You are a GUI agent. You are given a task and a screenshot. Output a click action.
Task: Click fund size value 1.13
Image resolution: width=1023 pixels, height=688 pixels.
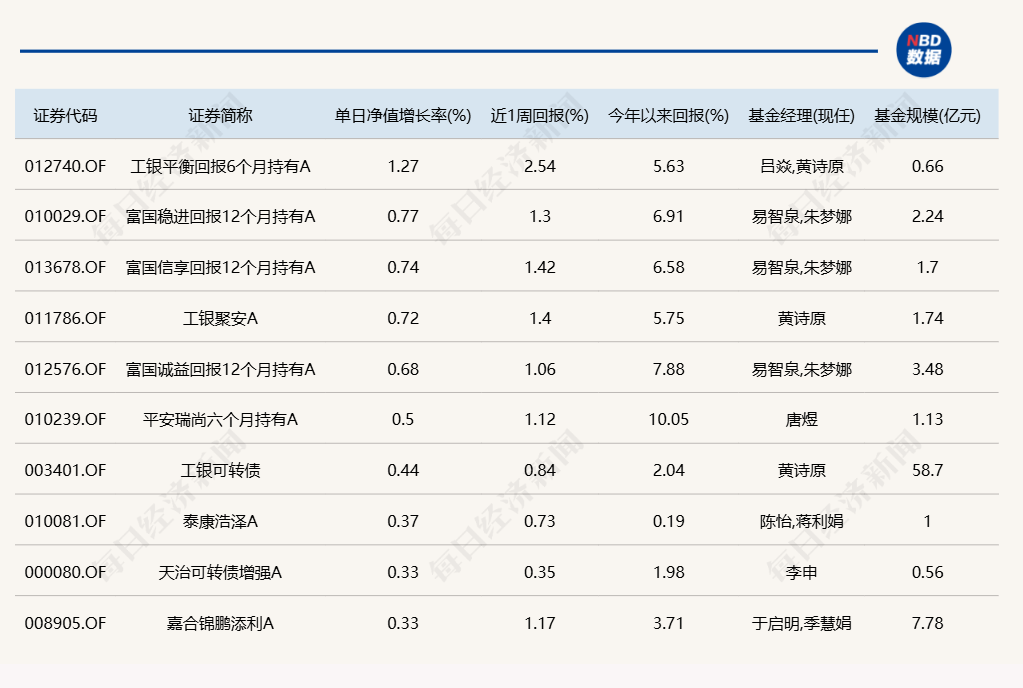927,419
